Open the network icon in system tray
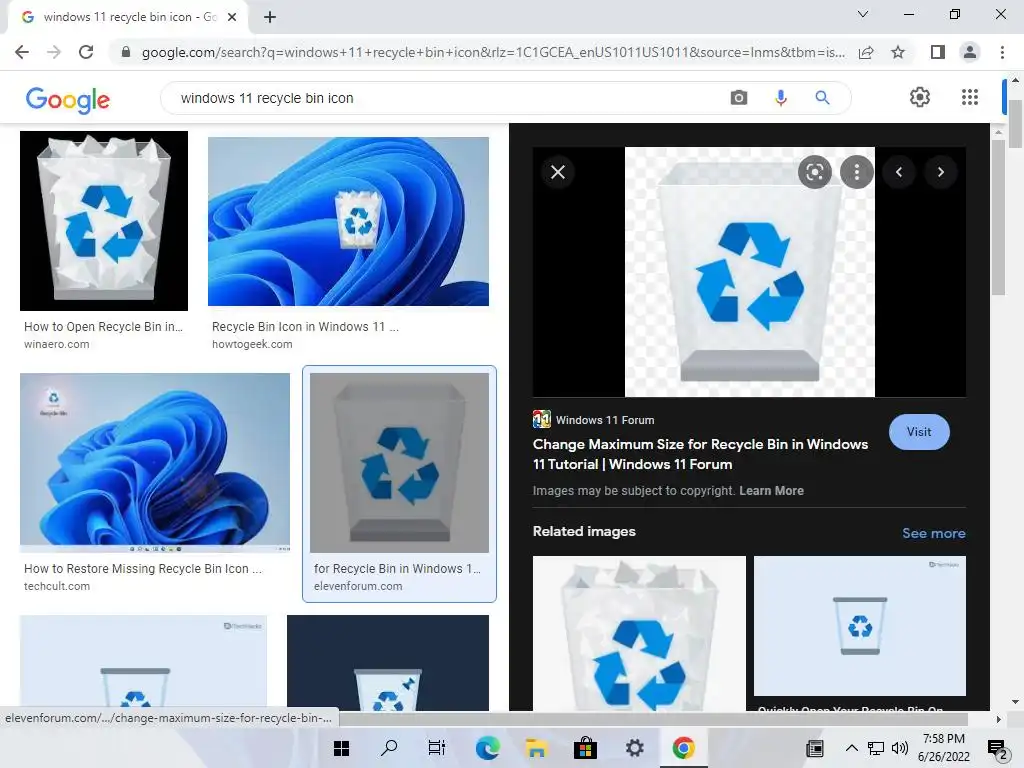This screenshot has width=1024, height=768. pyautogui.click(x=876, y=748)
